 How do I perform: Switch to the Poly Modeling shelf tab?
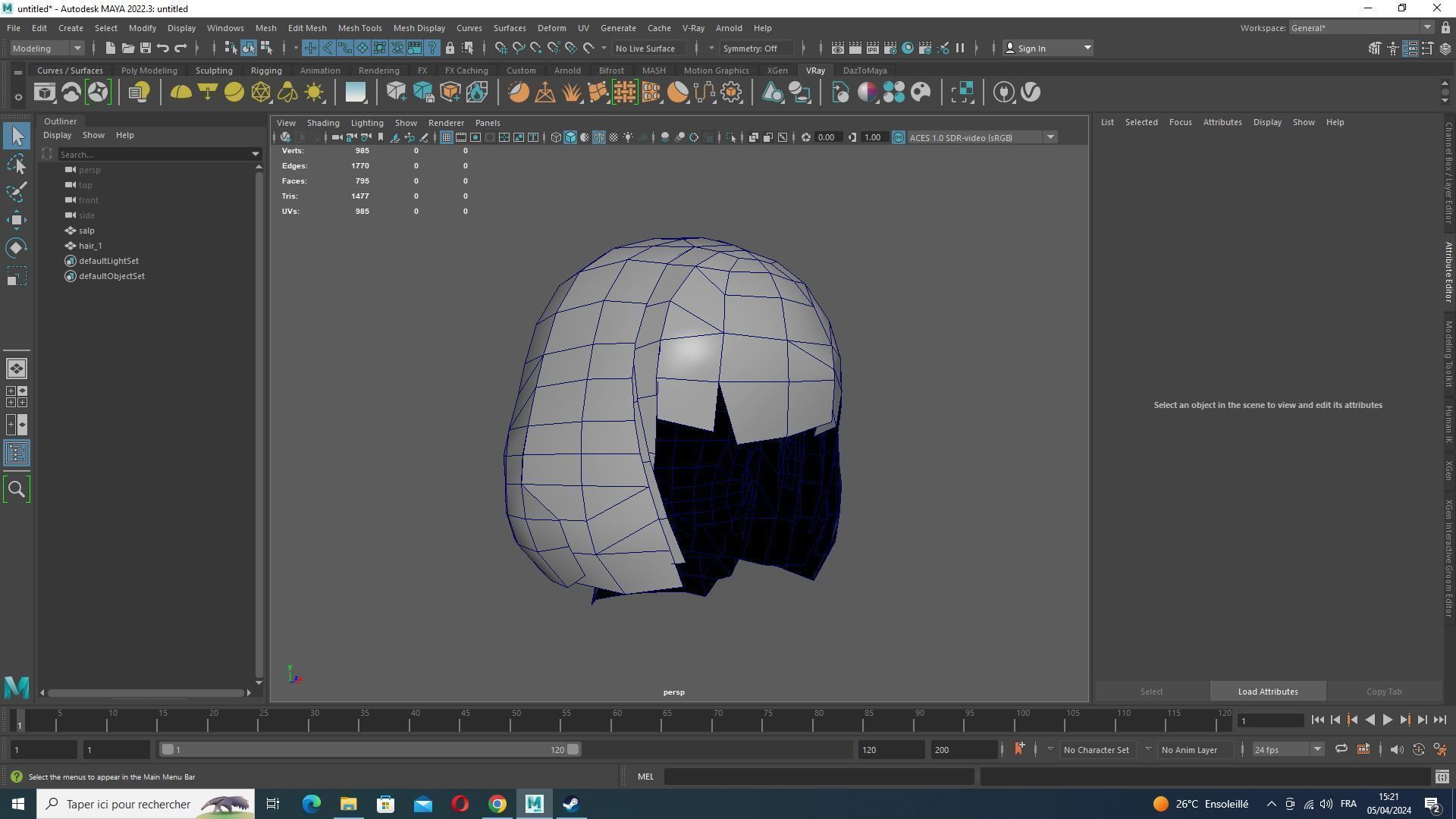coord(149,71)
